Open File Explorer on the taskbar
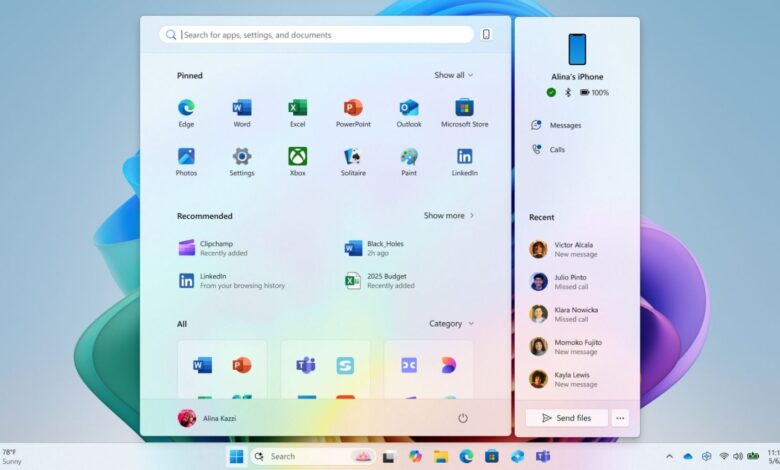The height and width of the screenshot is (470, 780). [x=441, y=456]
